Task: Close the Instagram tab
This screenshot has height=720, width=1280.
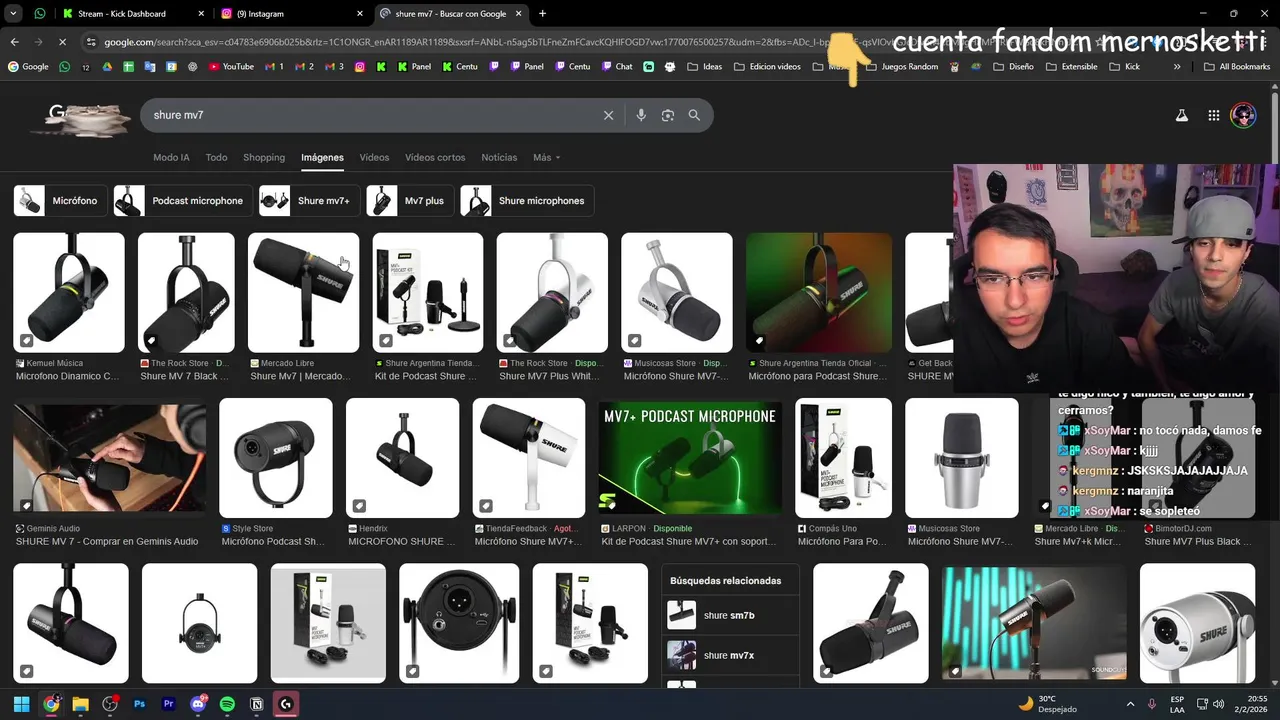Action: click(x=360, y=14)
